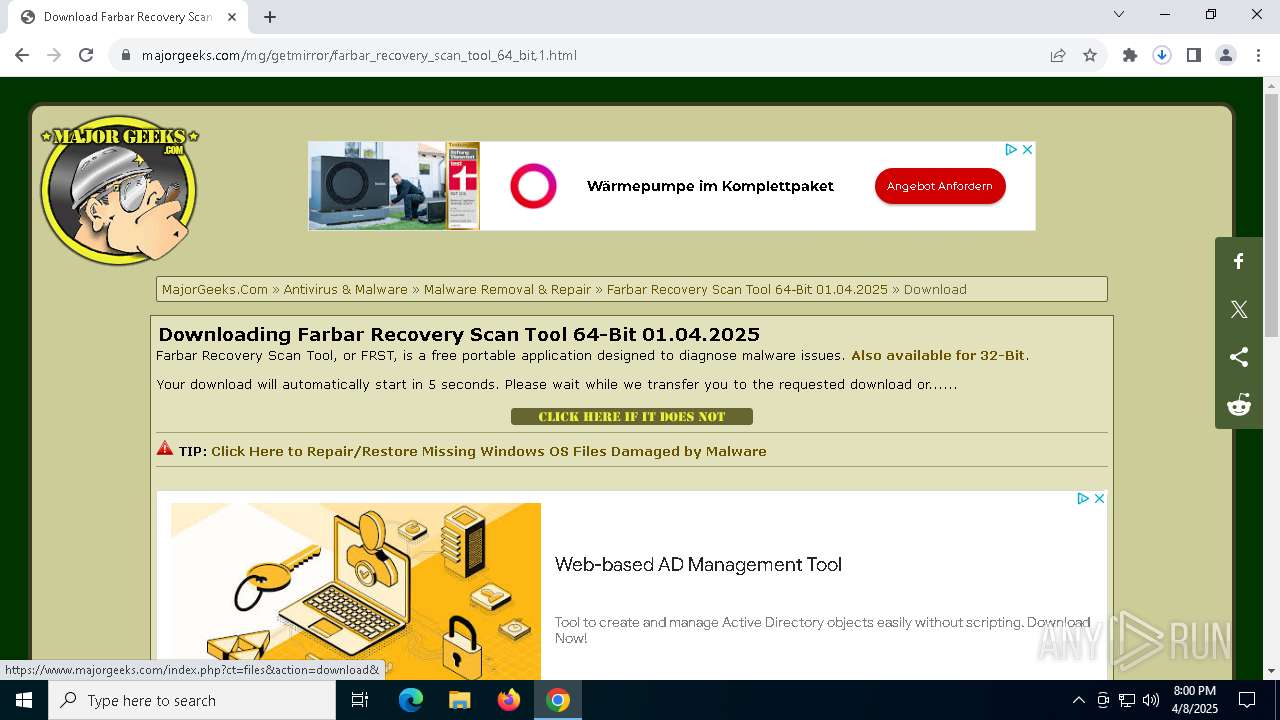Share page on X
1280x720 pixels.
click(1239, 309)
